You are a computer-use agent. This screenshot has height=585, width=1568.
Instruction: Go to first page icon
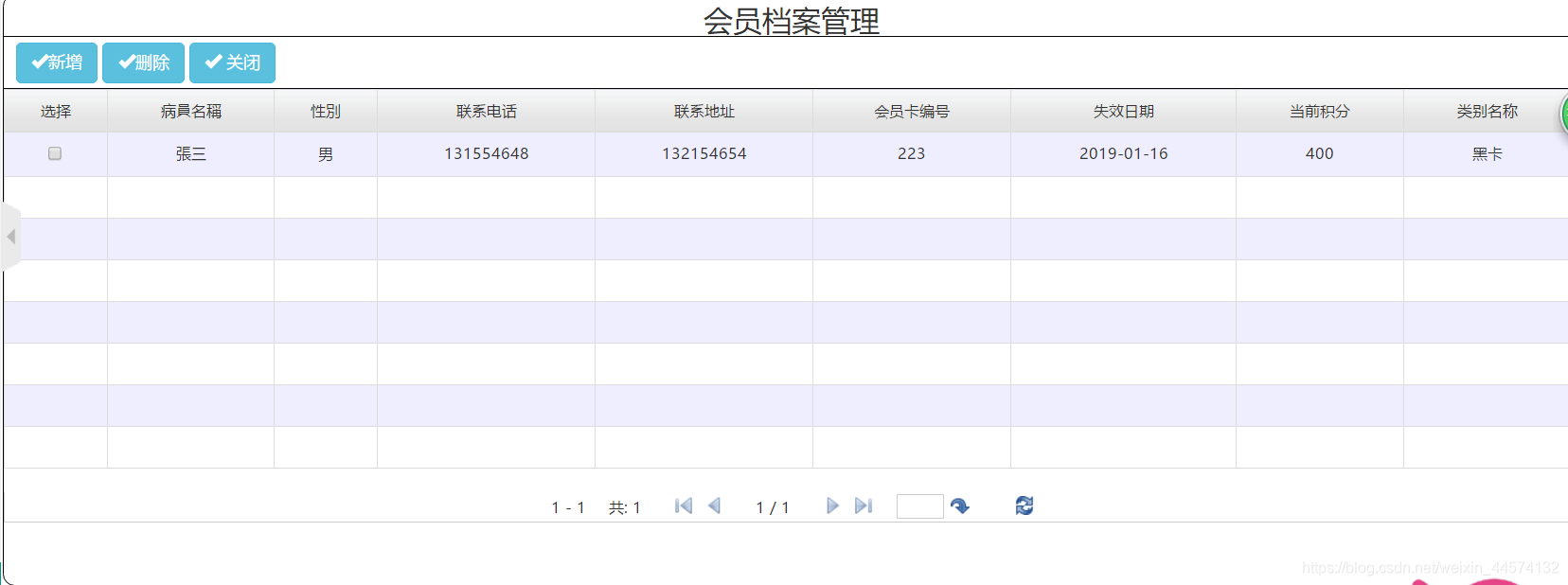(684, 505)
